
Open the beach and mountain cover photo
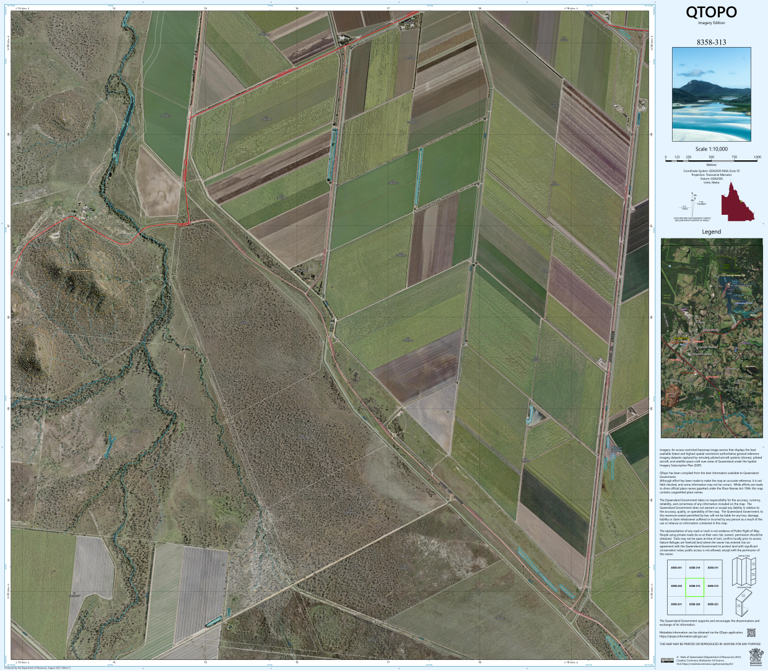click(x=711, y=95)
